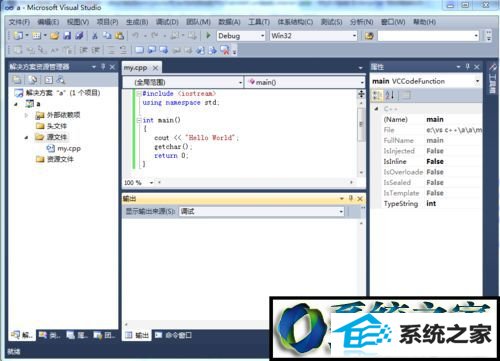This screenshot has width=500, height=361.
Task: Save my.cpp using the floppy disk icon
Action: click(x=67, y=36)
